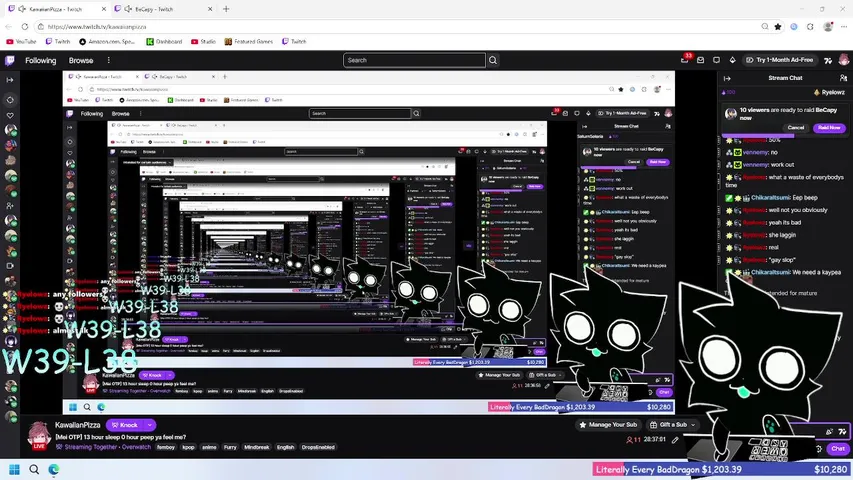
Task: Open the KawaiianPizza channel avatar
Action: 39,435
